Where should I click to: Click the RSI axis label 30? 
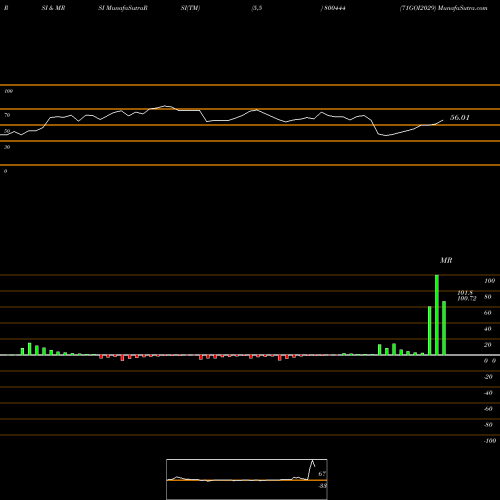point(7,147)
